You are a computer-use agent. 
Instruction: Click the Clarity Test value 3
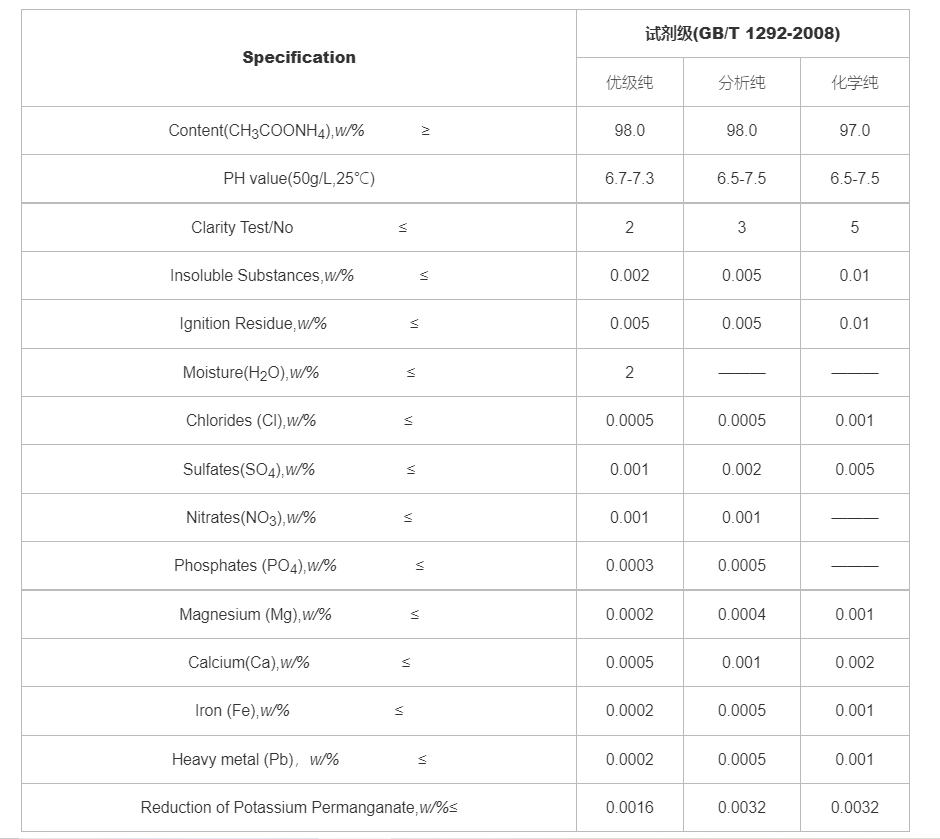[x=741, y=228]
